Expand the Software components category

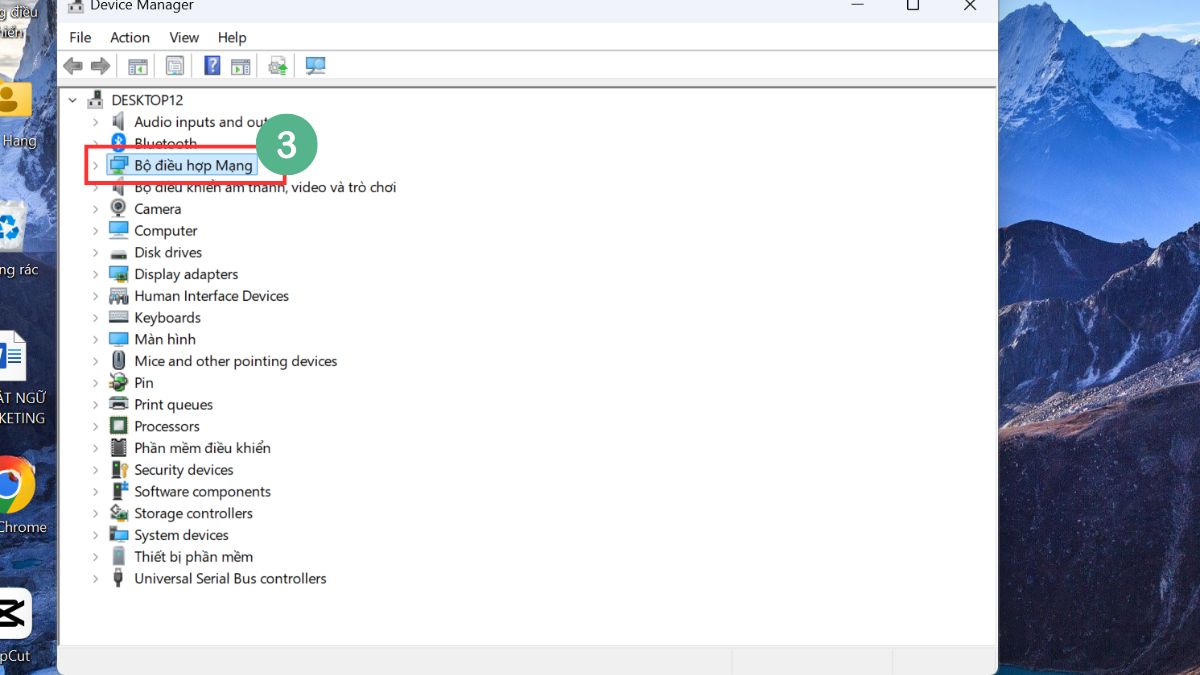click(x=96, y=492)
